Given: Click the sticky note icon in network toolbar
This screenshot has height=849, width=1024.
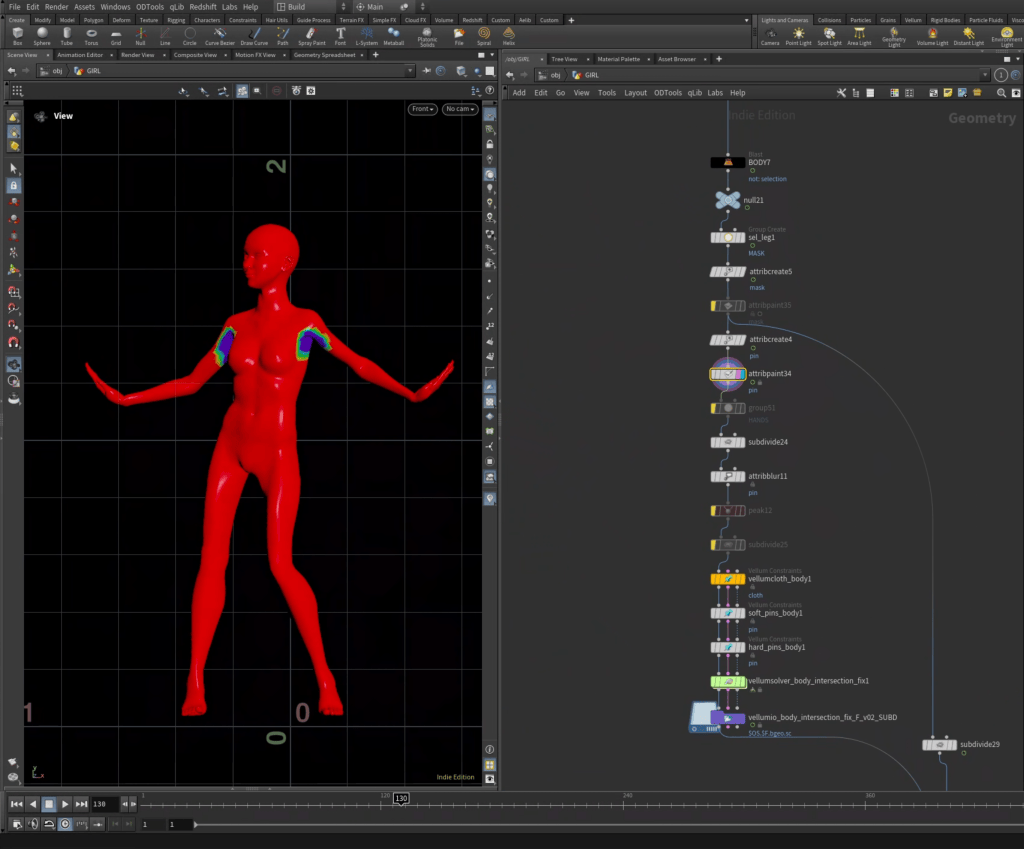Looking at the screenshot, I should point(948,93).
